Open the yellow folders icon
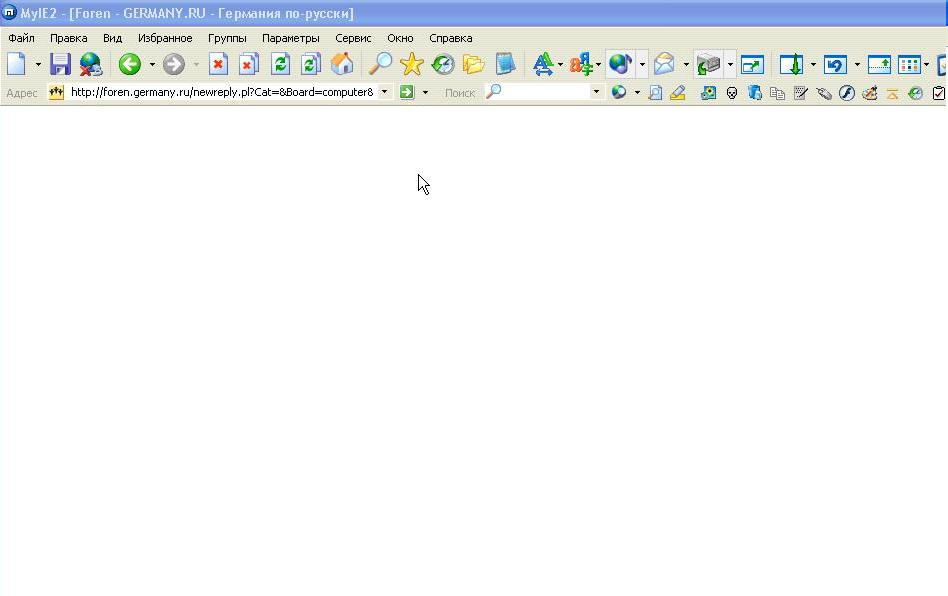948x596 pixels. click(x=473, y=64)
